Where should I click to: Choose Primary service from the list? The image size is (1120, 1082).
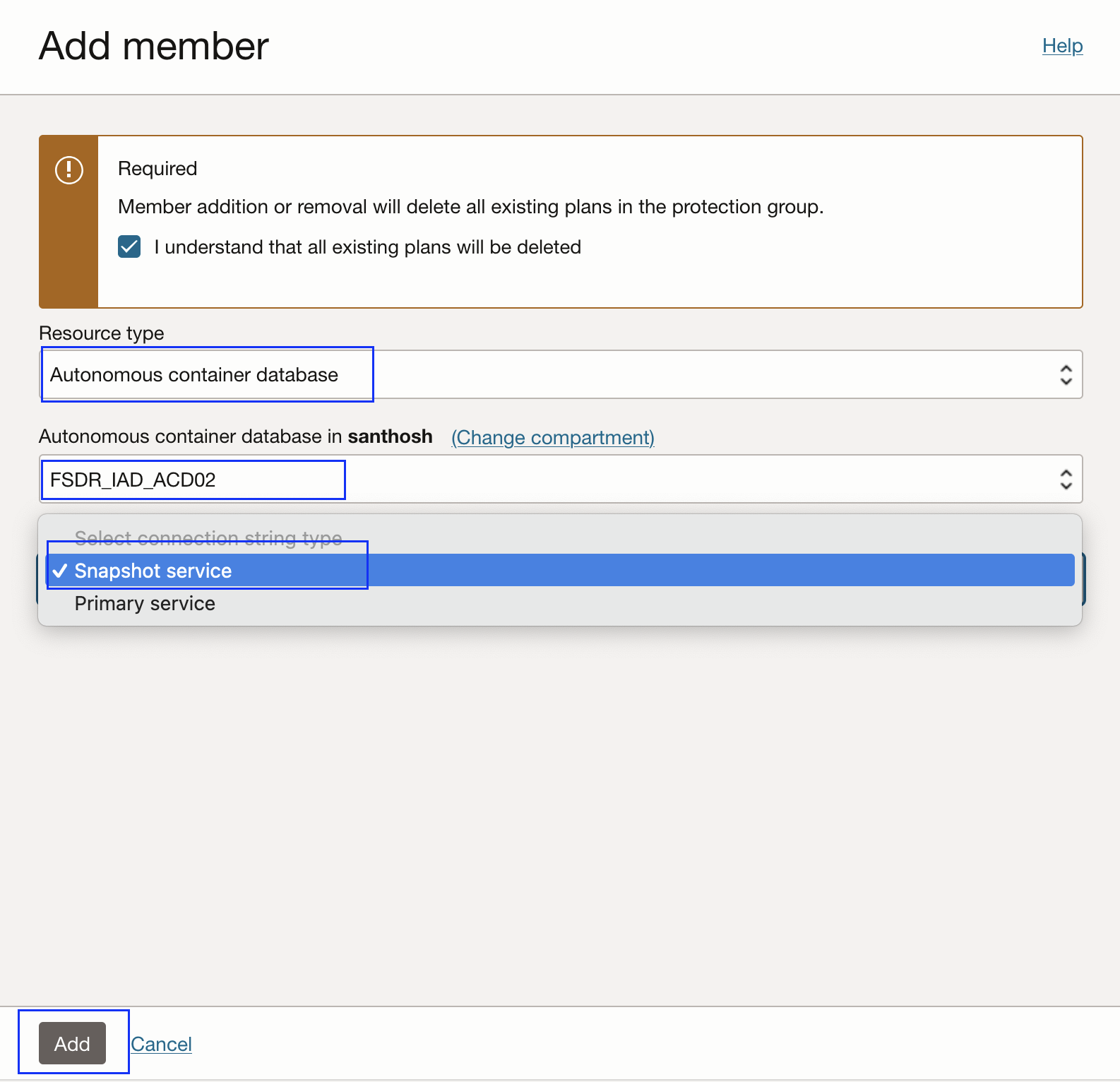(145, 604)
